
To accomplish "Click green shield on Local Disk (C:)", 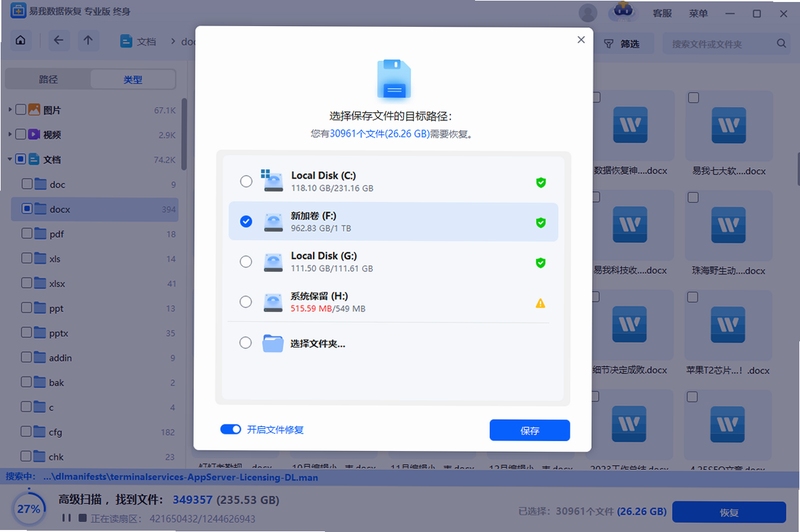I will (541, 183).
